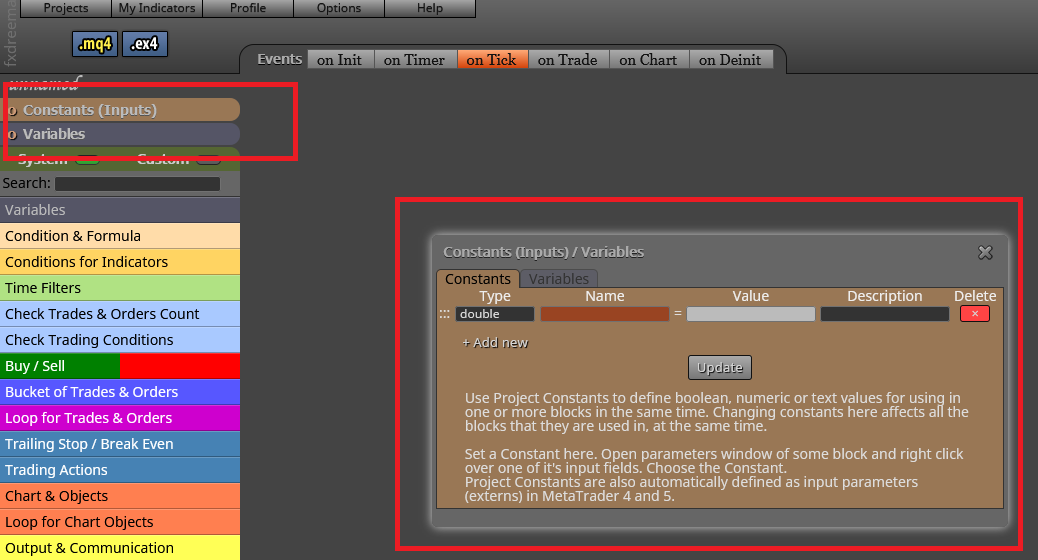Screen dimensions: 1038x560
Task: Grab the row reorder handle dots
Action: pos(444,314)
